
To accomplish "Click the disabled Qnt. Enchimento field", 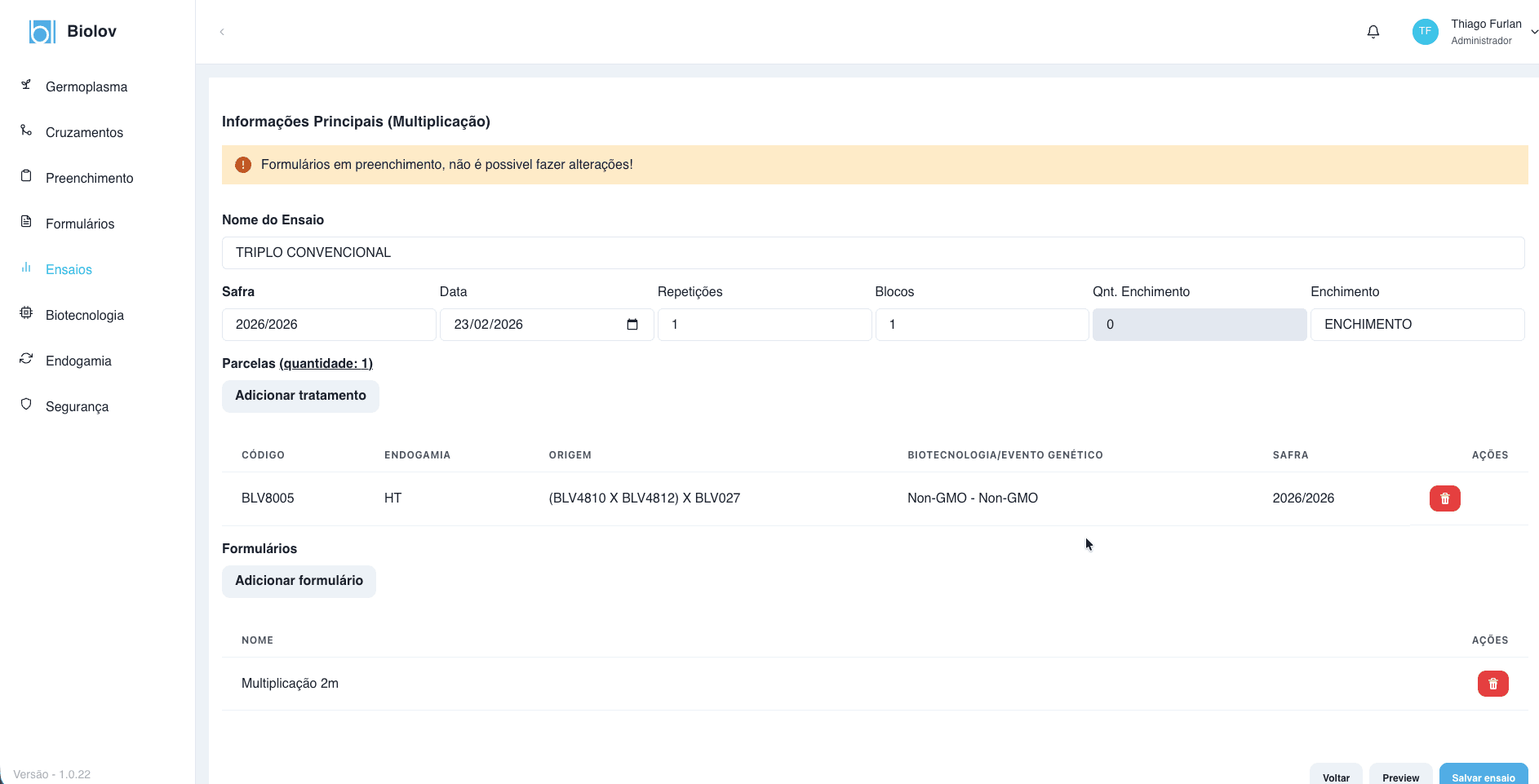I will [x=1200, y=325].
